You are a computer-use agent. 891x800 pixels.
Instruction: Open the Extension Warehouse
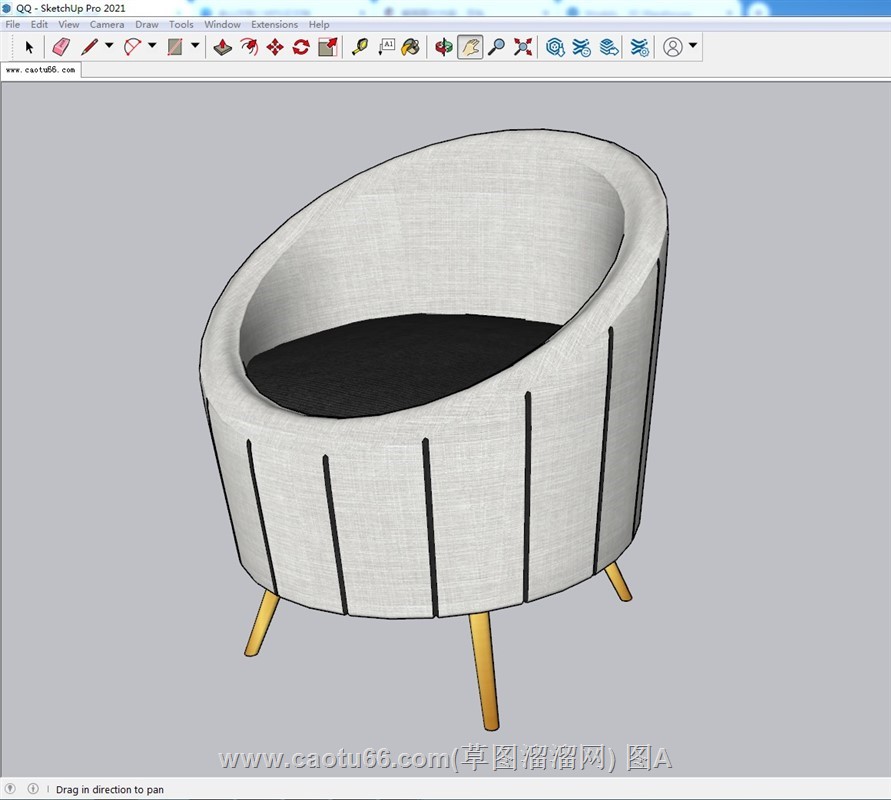pos(581,47)
